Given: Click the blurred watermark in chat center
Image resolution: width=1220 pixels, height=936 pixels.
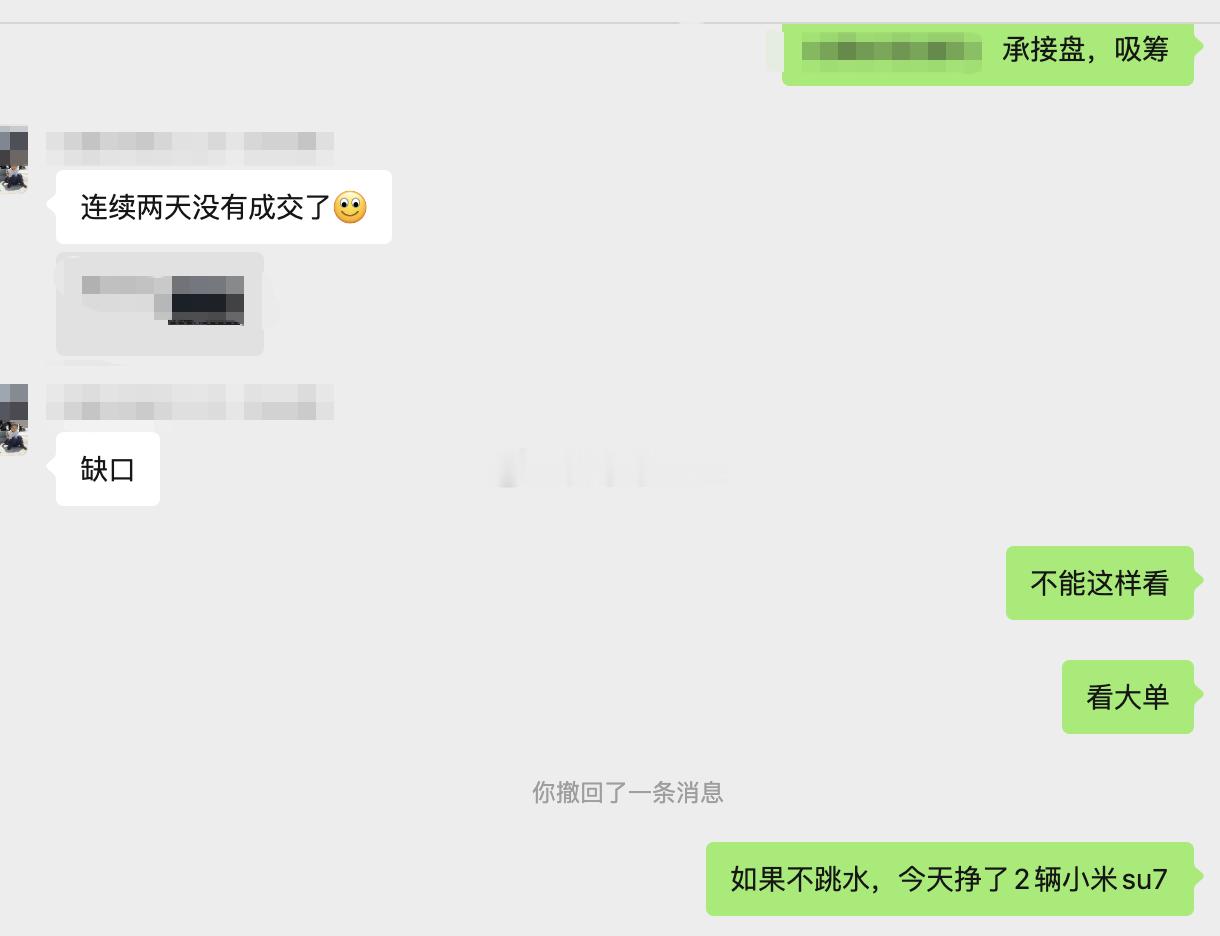Looking at the screenshot, I should pos(610,468).
